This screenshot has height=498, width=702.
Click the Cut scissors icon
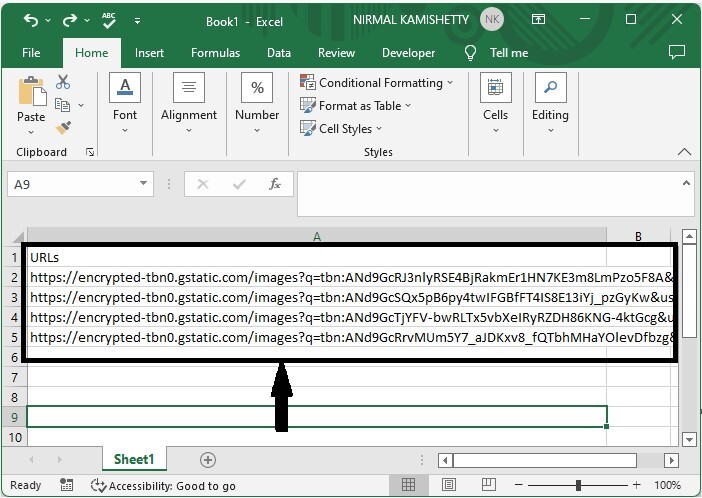[x=64, y=83]
